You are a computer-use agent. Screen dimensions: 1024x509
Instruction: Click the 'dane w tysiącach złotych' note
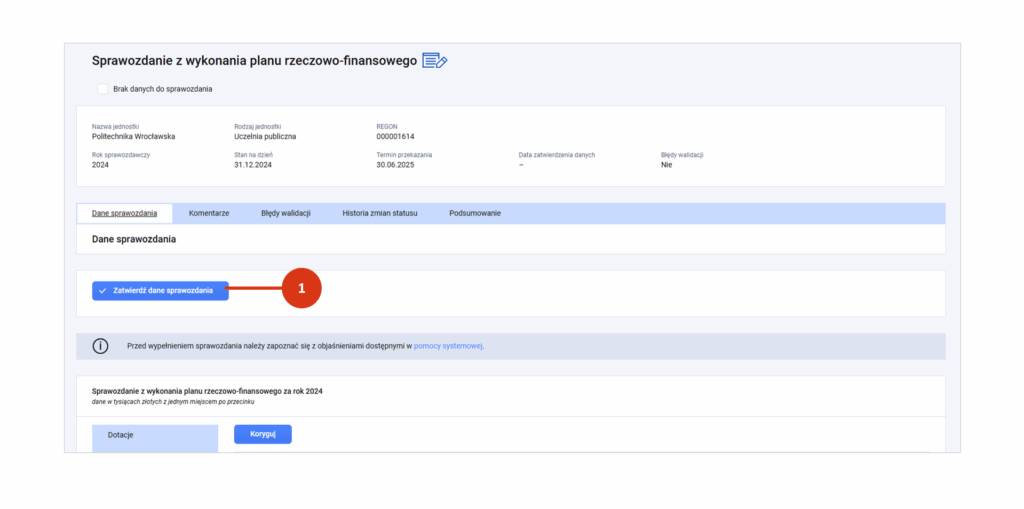tap(172, 402)
